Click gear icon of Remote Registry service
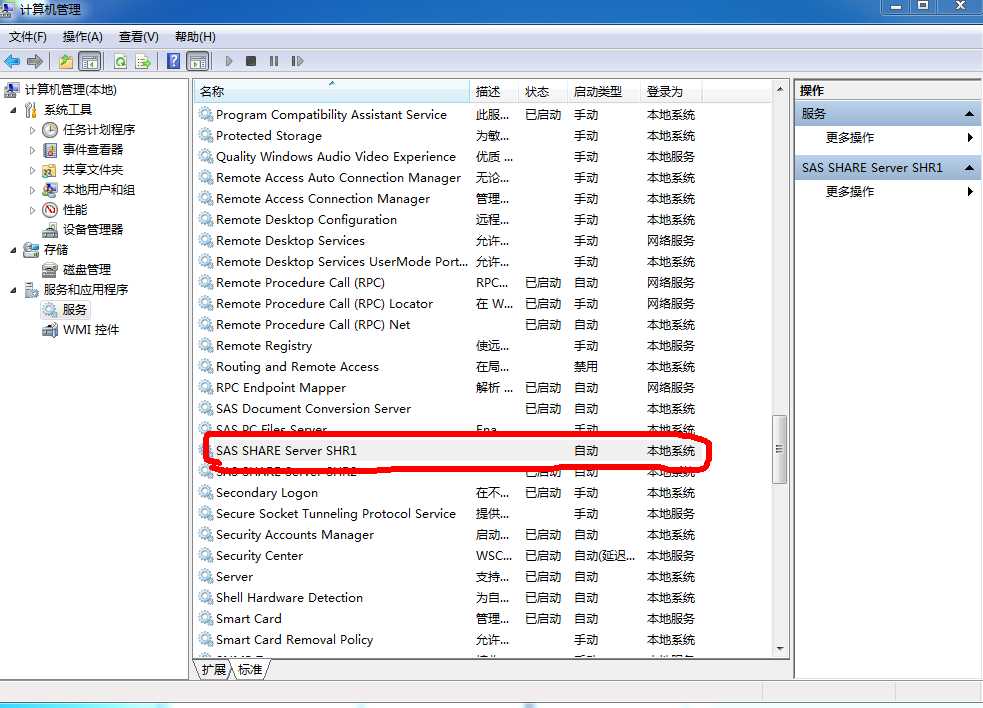Viewport: 983px width, 708px height. (206, 346)
